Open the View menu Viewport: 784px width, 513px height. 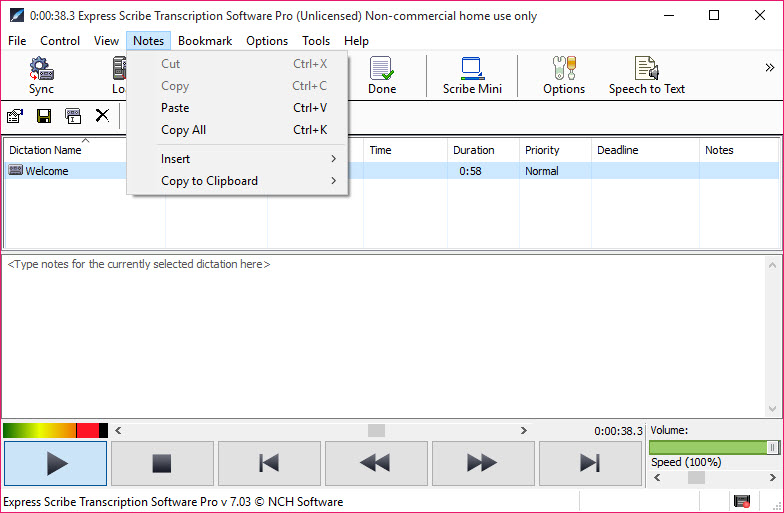[106, 40]
